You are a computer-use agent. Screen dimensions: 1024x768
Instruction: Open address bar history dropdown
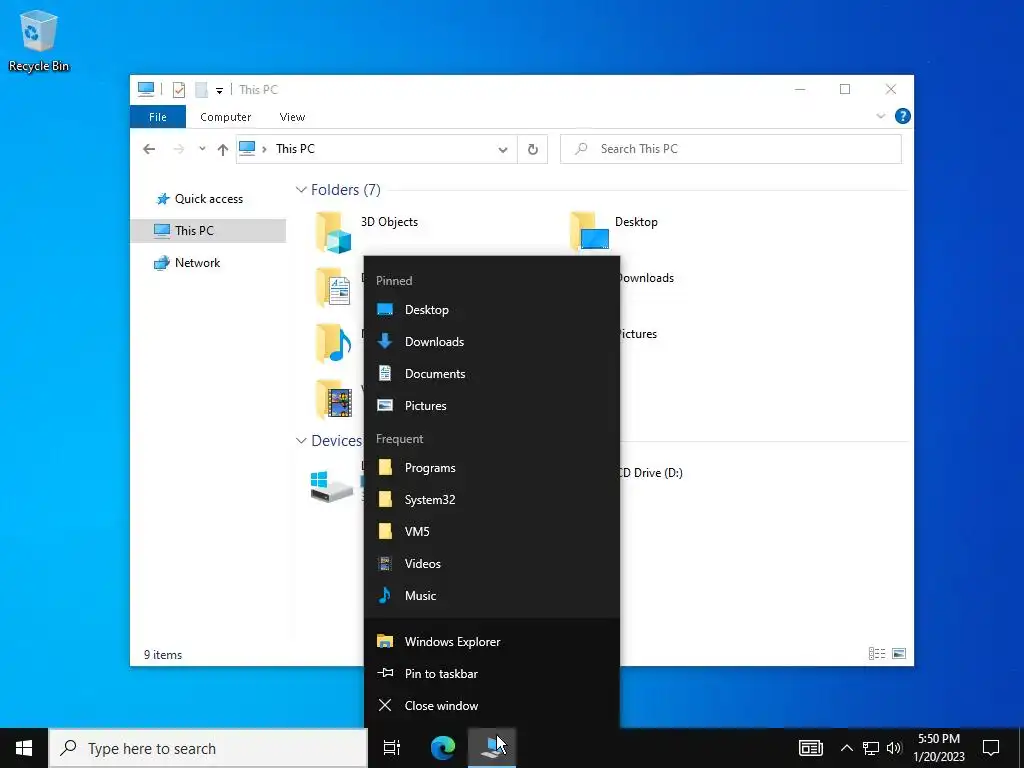pos(503,150)
